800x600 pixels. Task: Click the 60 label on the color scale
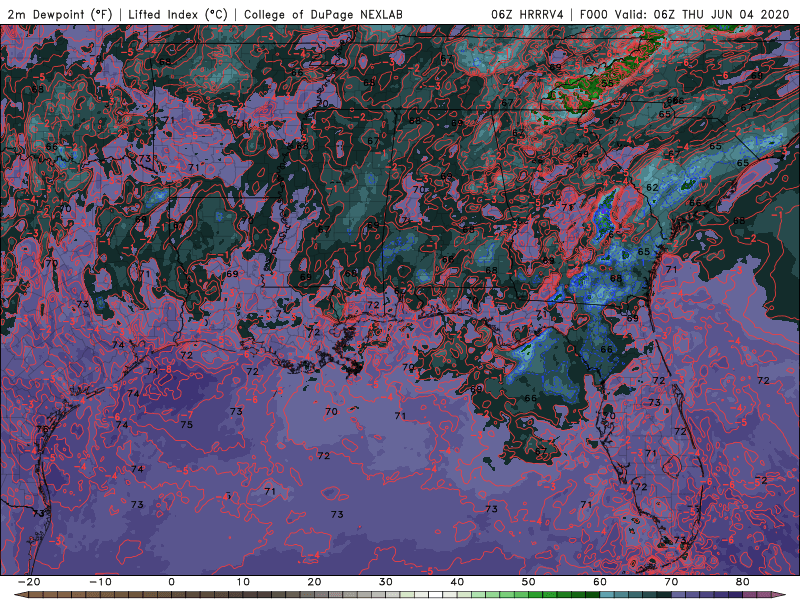600,582
